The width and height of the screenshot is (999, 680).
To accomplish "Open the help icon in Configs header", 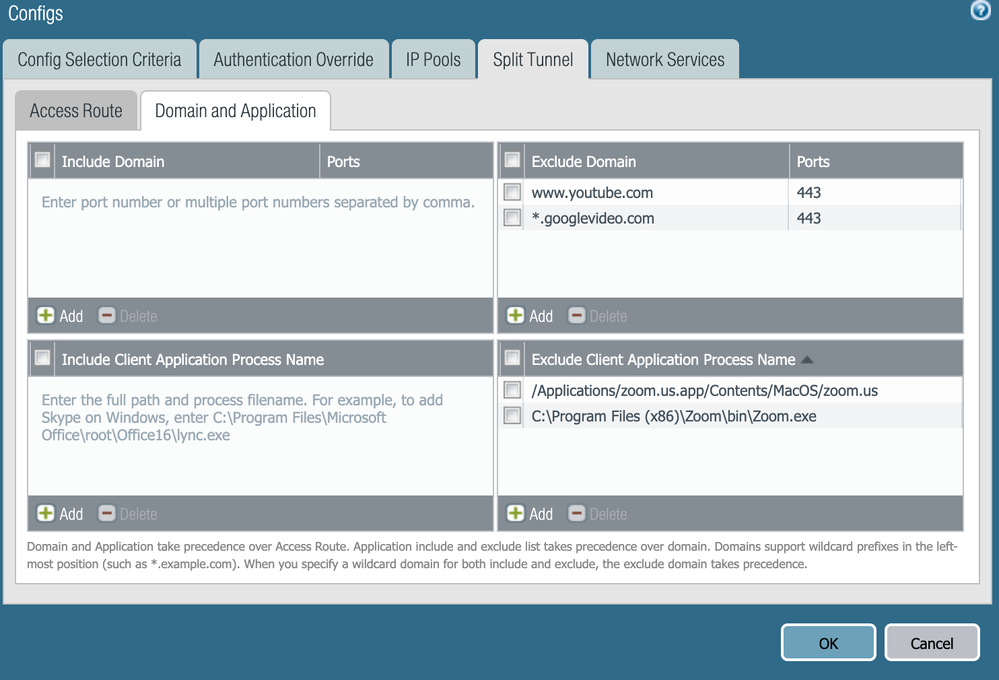I will coord(981,11).
